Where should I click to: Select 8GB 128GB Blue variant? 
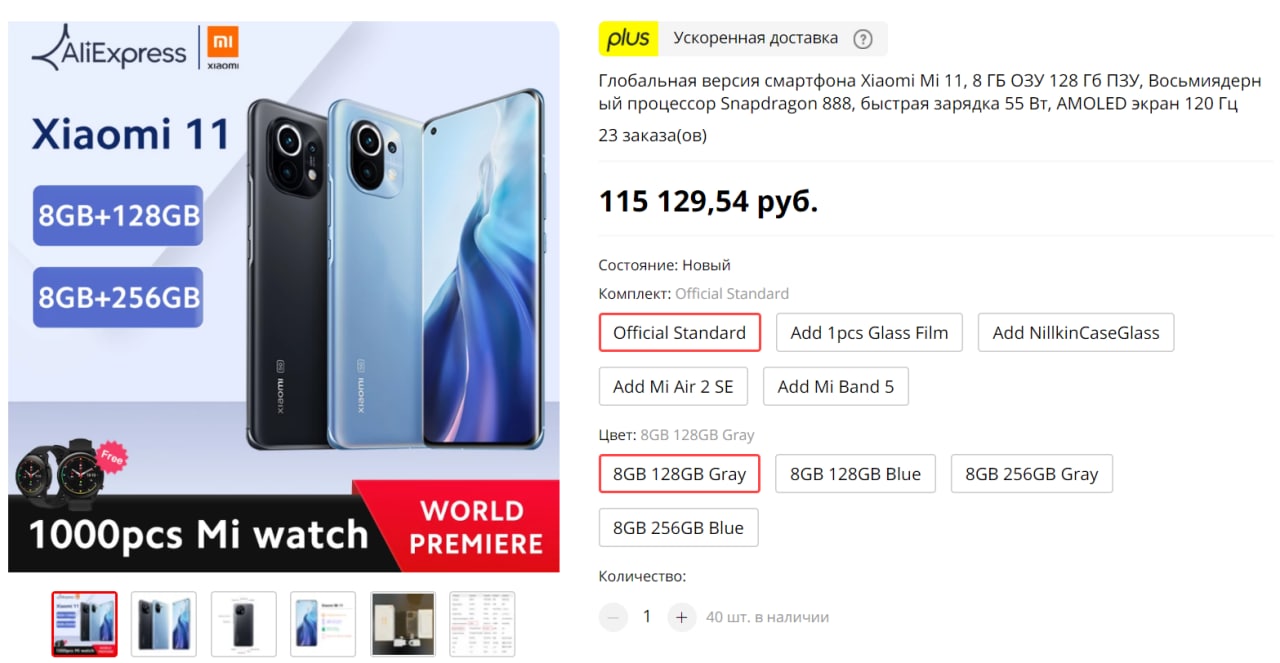click(x=856, y=474)
